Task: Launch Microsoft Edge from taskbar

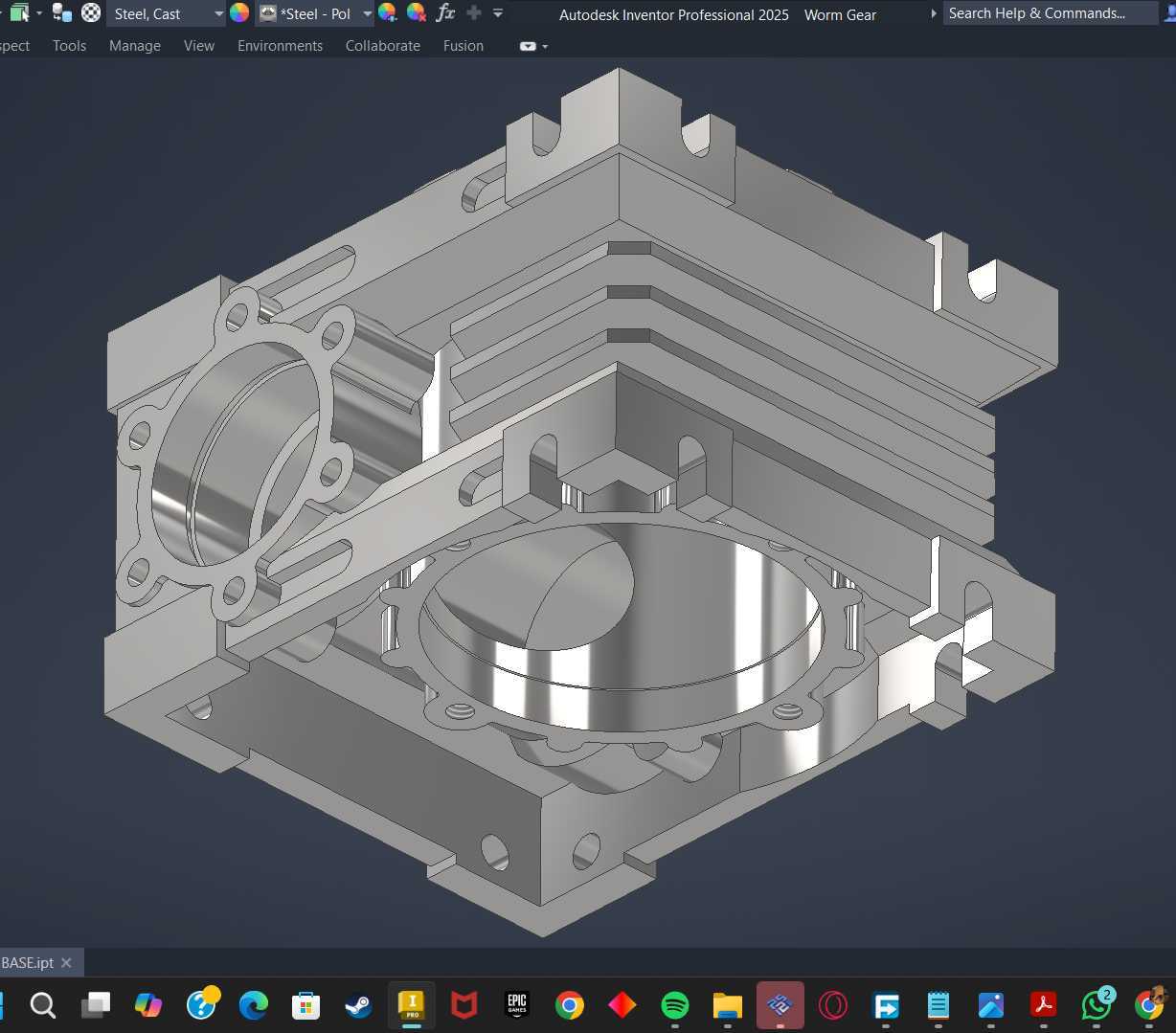Action: coord(254,1005)
